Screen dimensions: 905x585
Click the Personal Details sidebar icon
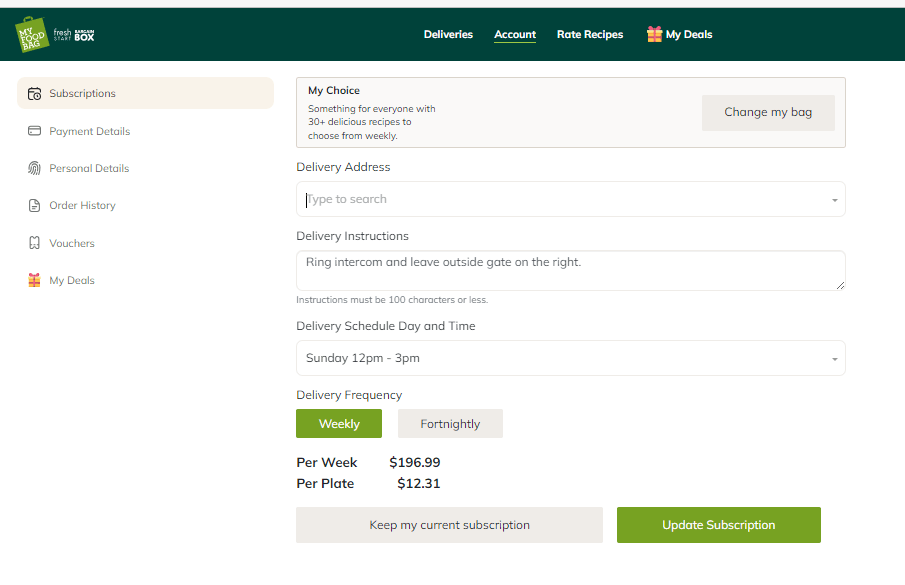pos(33,168)
